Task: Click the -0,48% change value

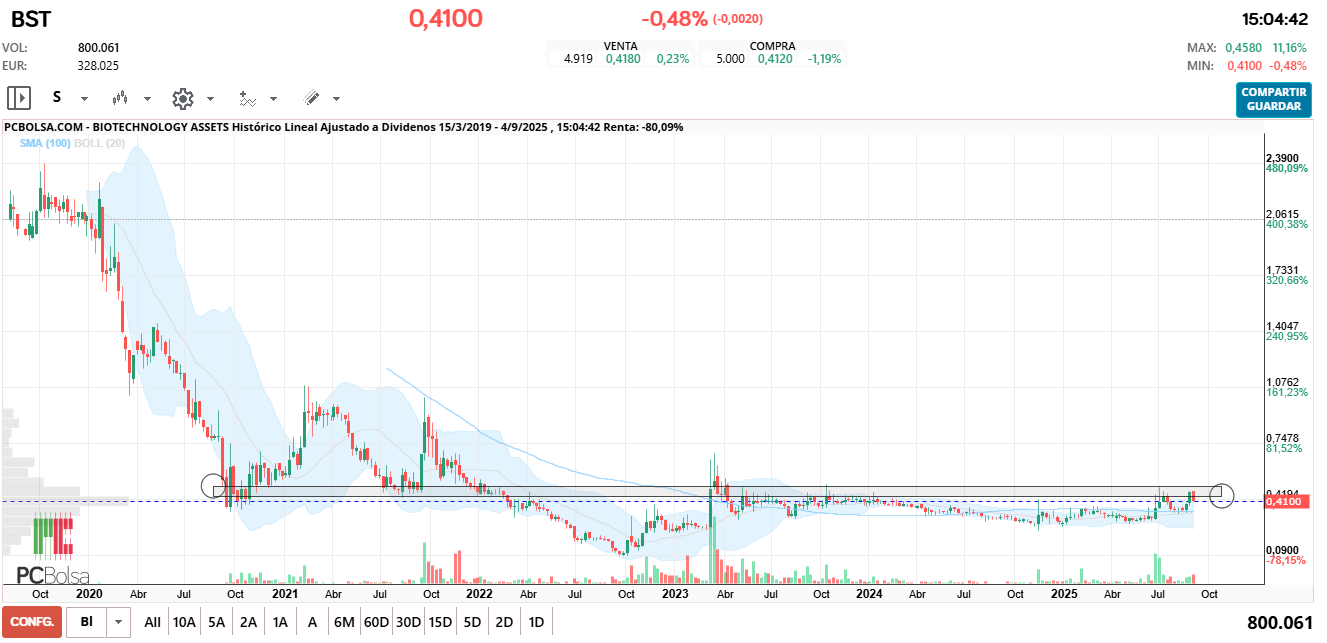Action: (x=674, y=19)
